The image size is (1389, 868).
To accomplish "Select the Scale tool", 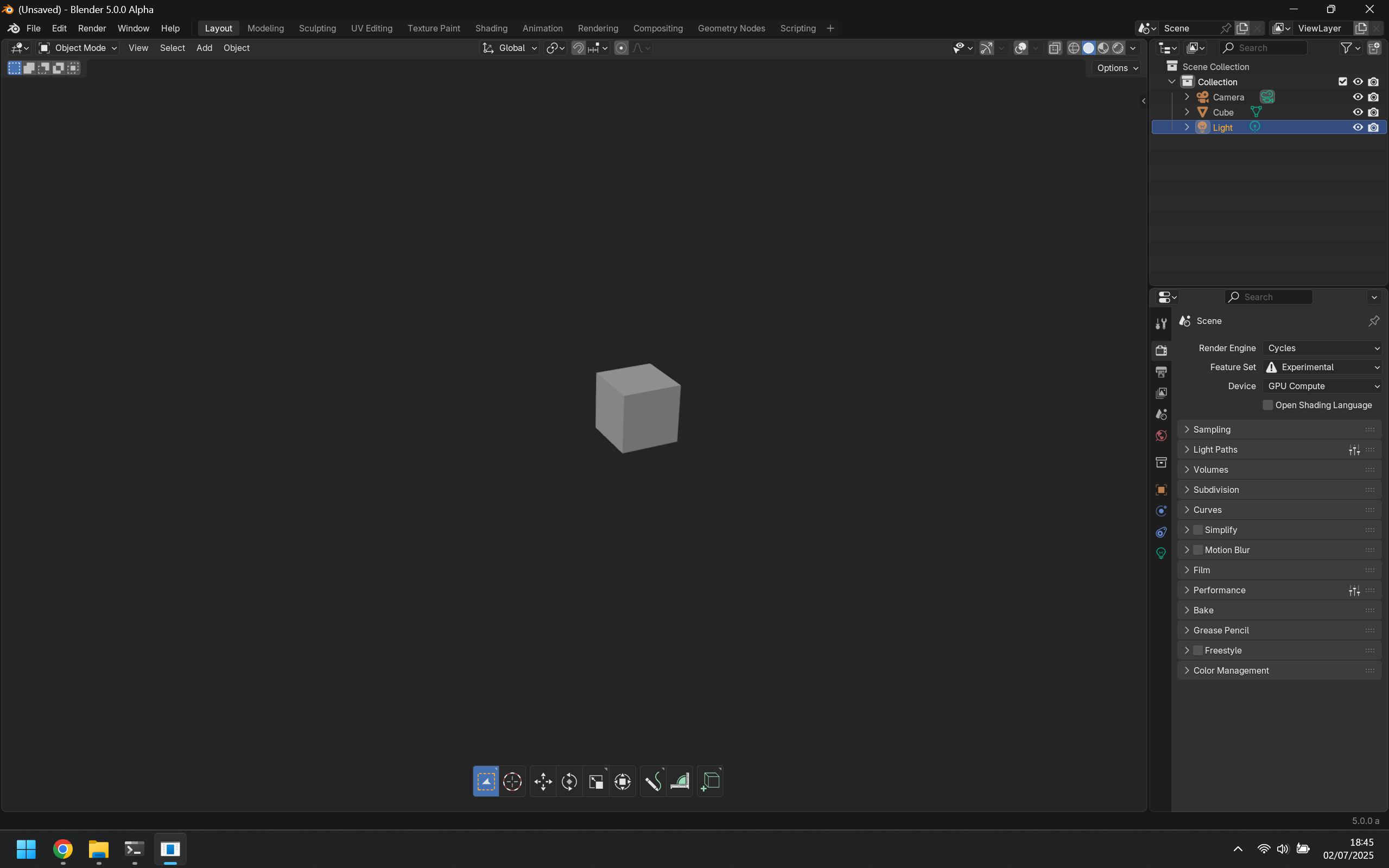I will (596, 781).
